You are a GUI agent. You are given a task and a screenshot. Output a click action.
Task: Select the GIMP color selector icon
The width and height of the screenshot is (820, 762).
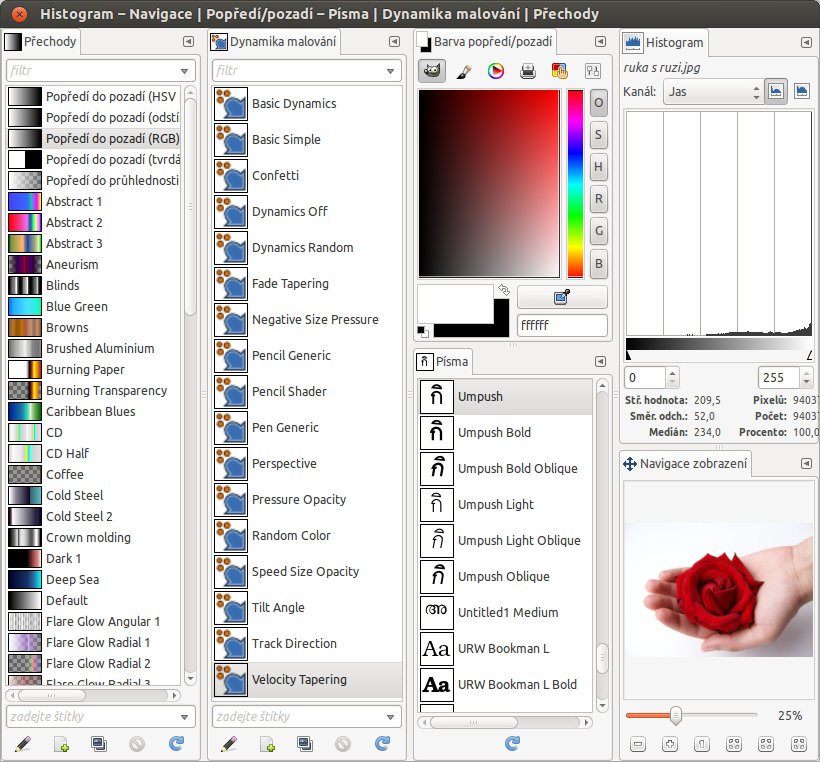(x=432, y=71)
